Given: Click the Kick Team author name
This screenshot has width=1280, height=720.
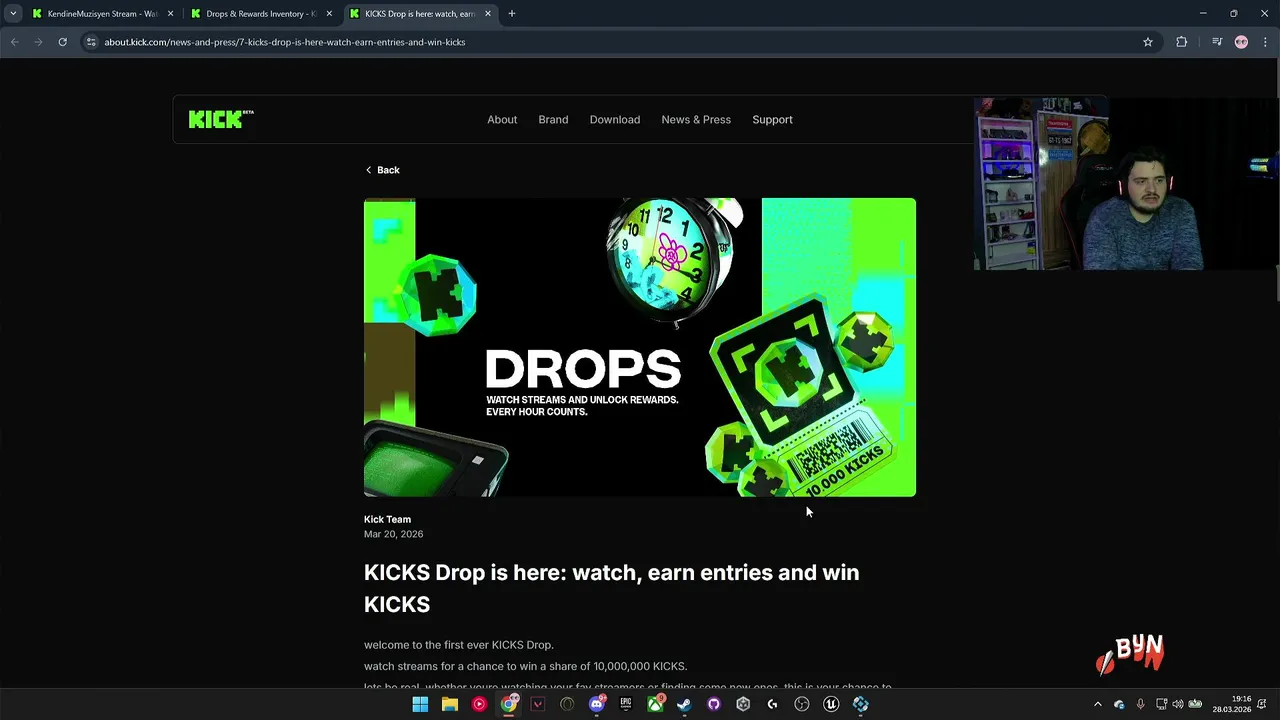Looking at the screenshot, I should tap(387, 519).
